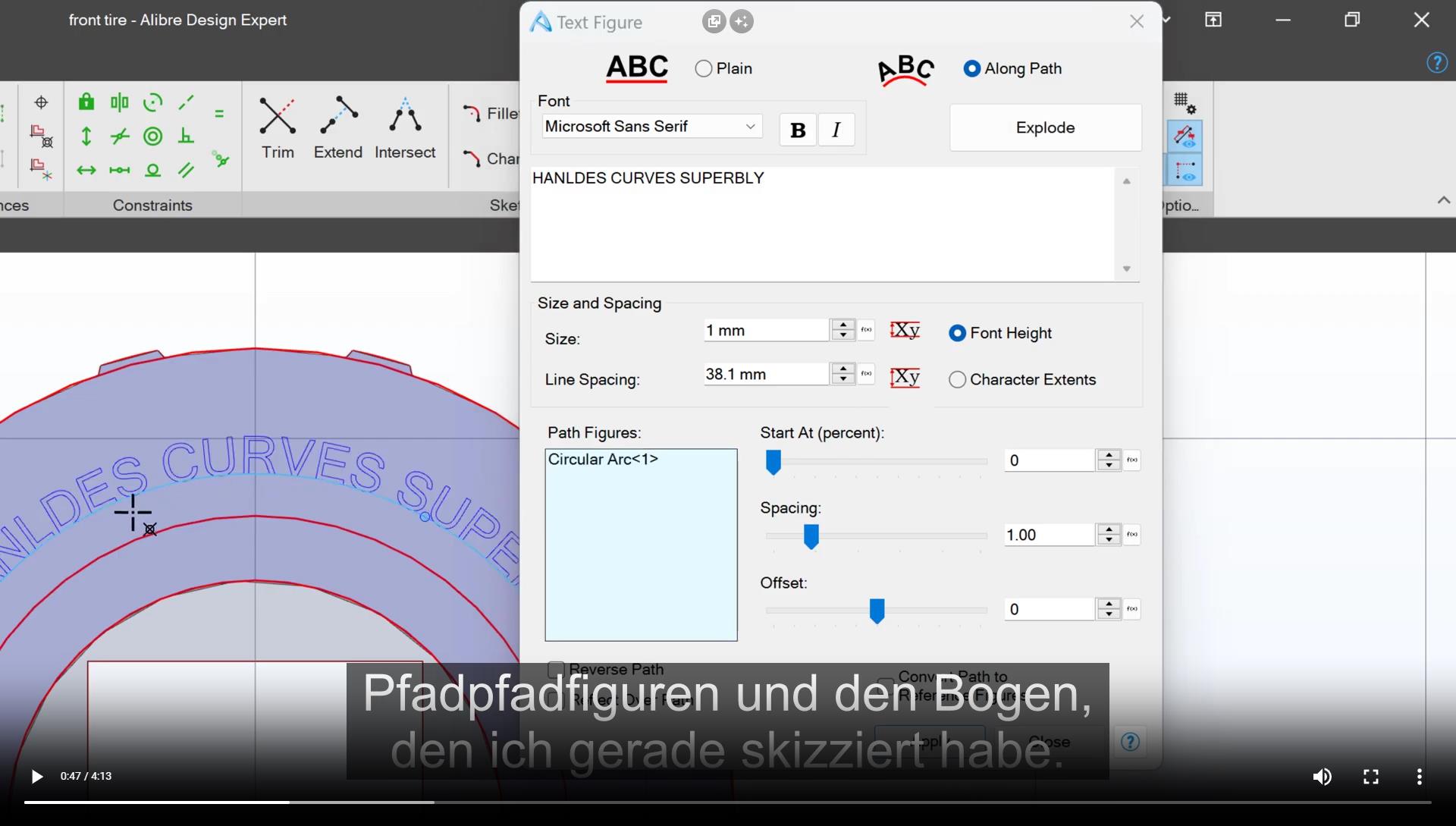Screen dimensions: 1456x826
Task: Apply the circle-on-line tangent constraint icon
Action: 153,170
